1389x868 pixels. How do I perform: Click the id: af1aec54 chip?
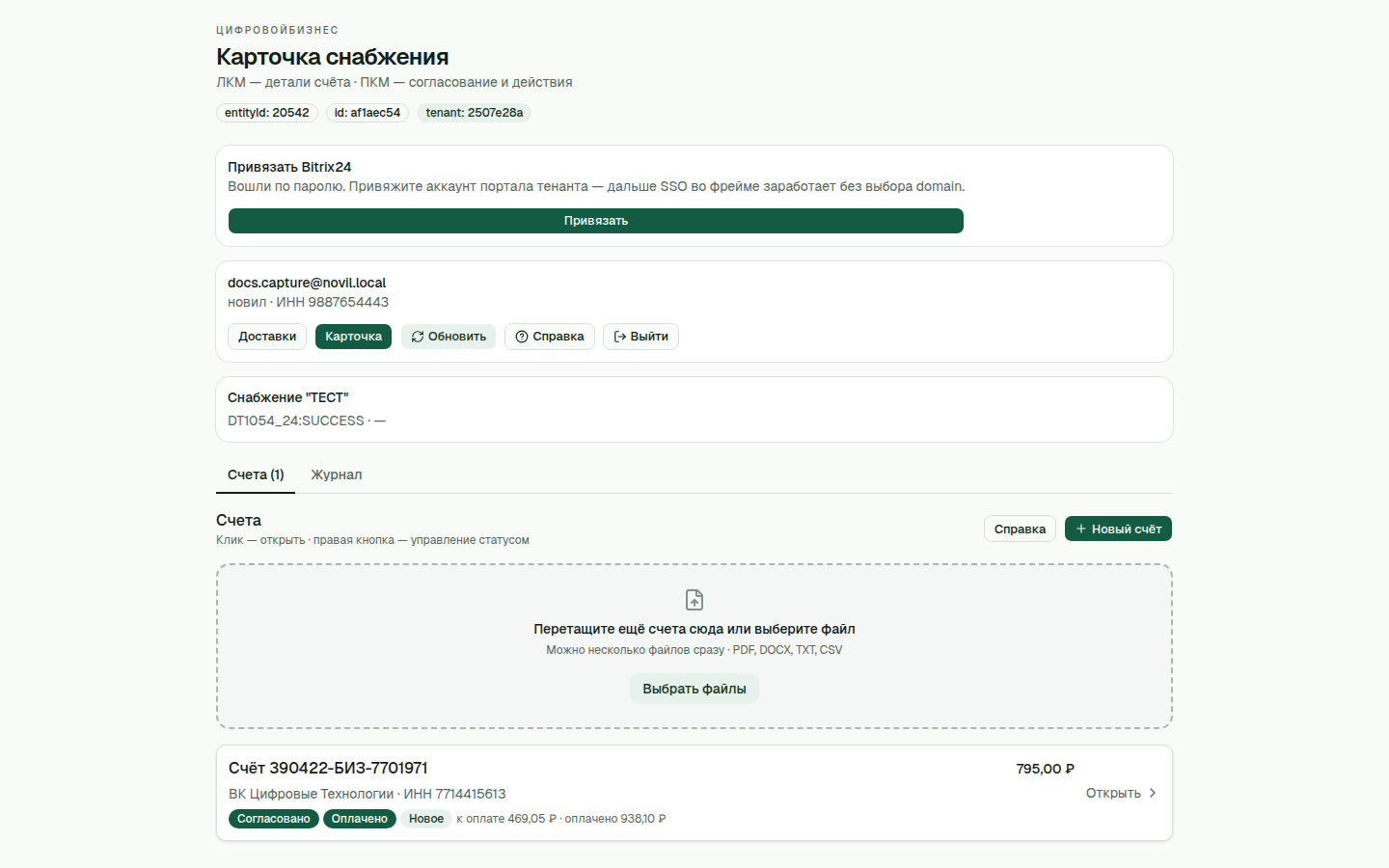tap(368, 113)
